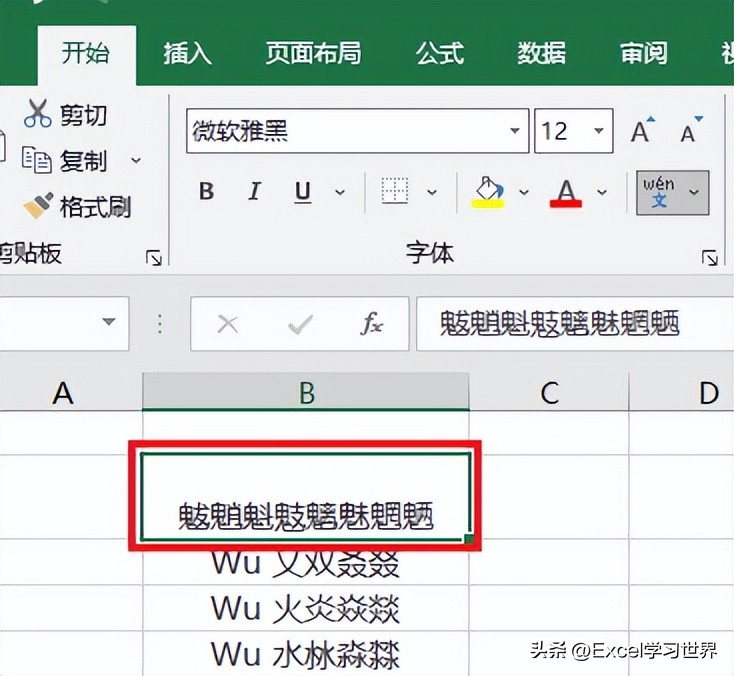
Task: Select the Format Painter brush
Action: click(38, 206)
